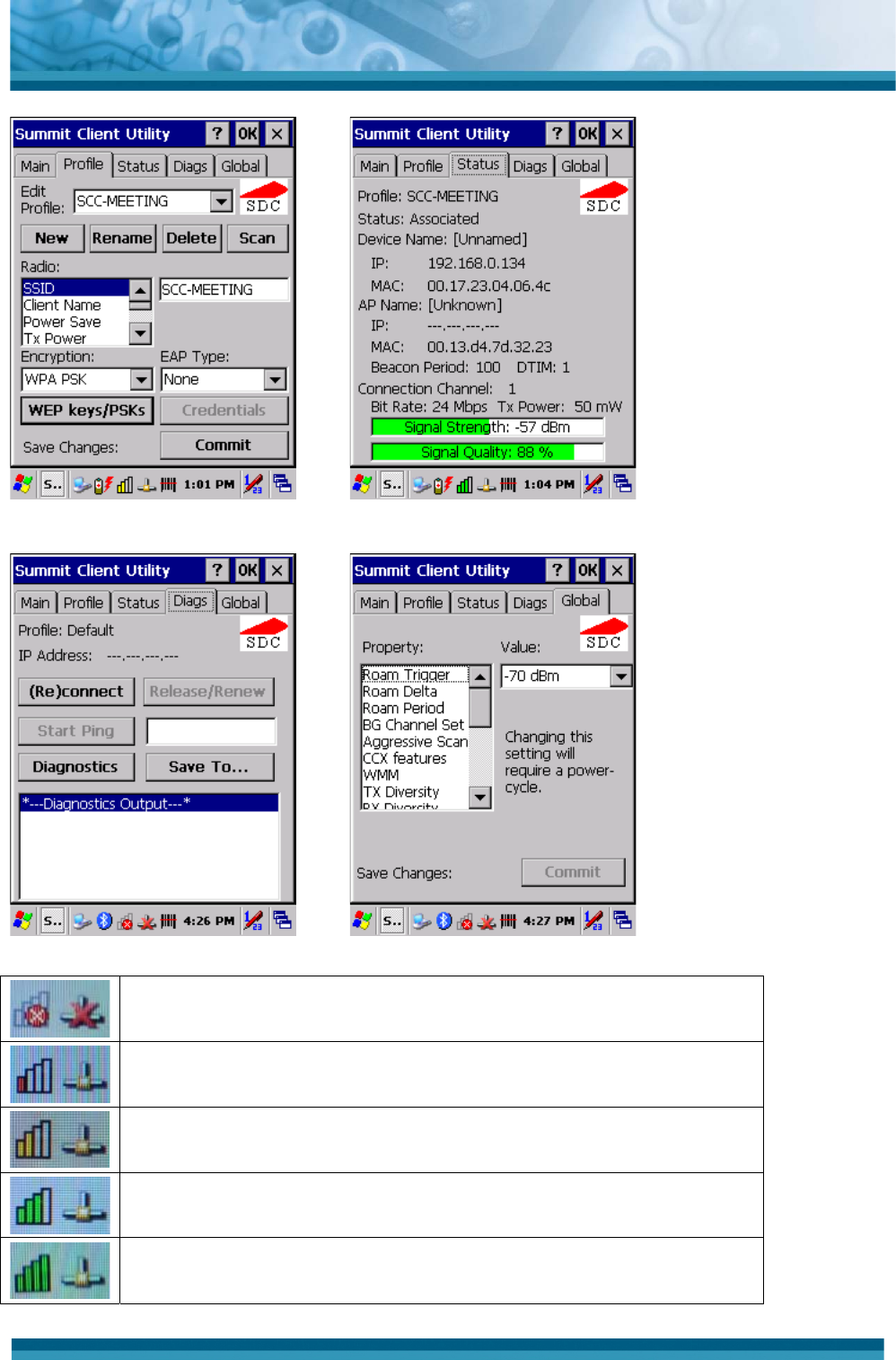896x1360 pixels.
Task: Click the (Re)connect button
Action: point(76,692)
